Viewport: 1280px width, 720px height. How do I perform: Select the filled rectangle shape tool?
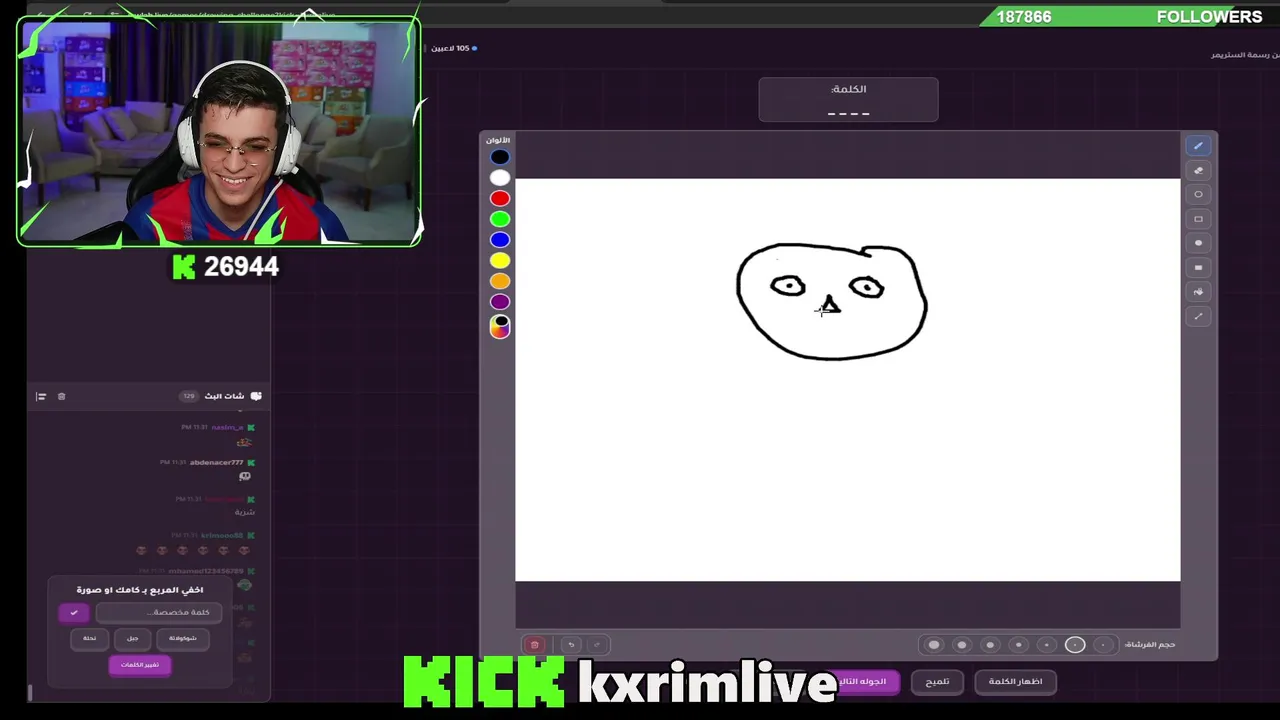pos(1198,267)
